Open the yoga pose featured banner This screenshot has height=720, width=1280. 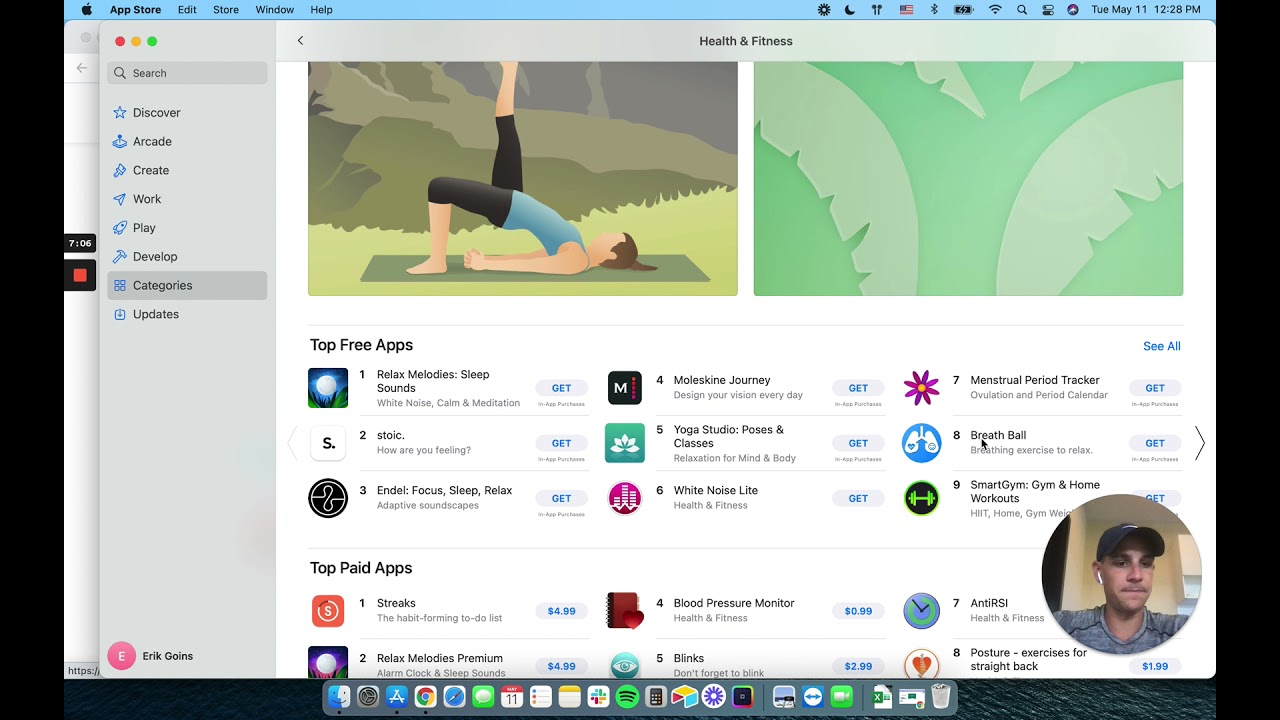[x=523, y=179]
